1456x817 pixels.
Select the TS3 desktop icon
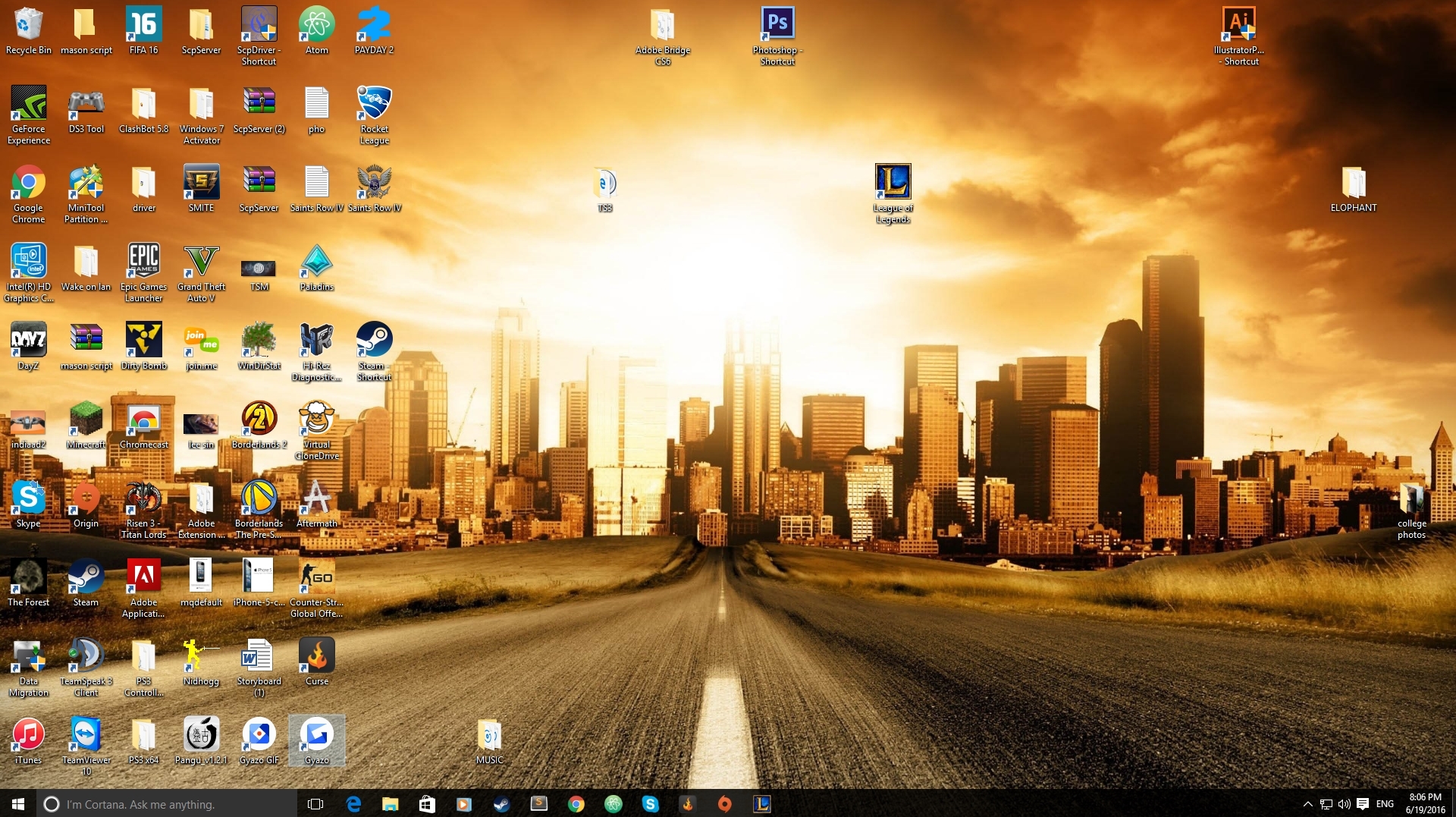coord(604,189)
